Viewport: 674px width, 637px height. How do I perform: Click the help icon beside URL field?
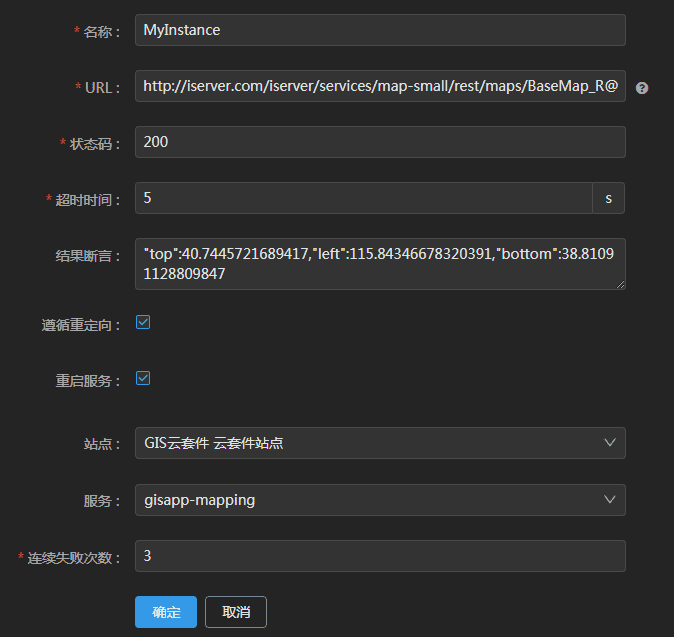(642, 88)
